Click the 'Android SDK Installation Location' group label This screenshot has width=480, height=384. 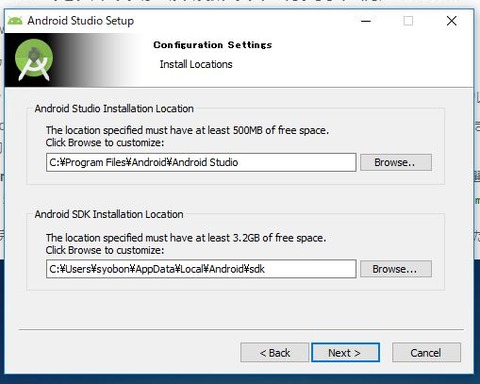109,214
